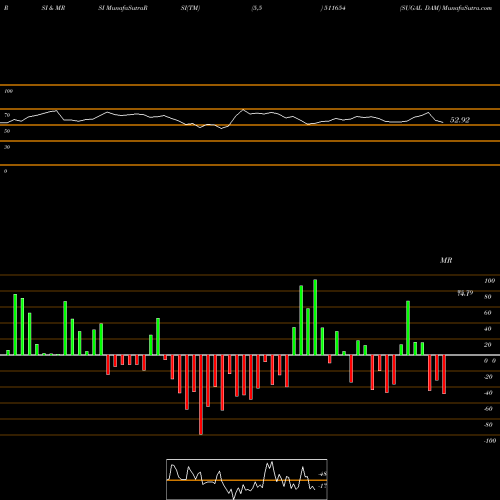Click the '511654' stock code text

pyautogui.click(x=334, y=8)
